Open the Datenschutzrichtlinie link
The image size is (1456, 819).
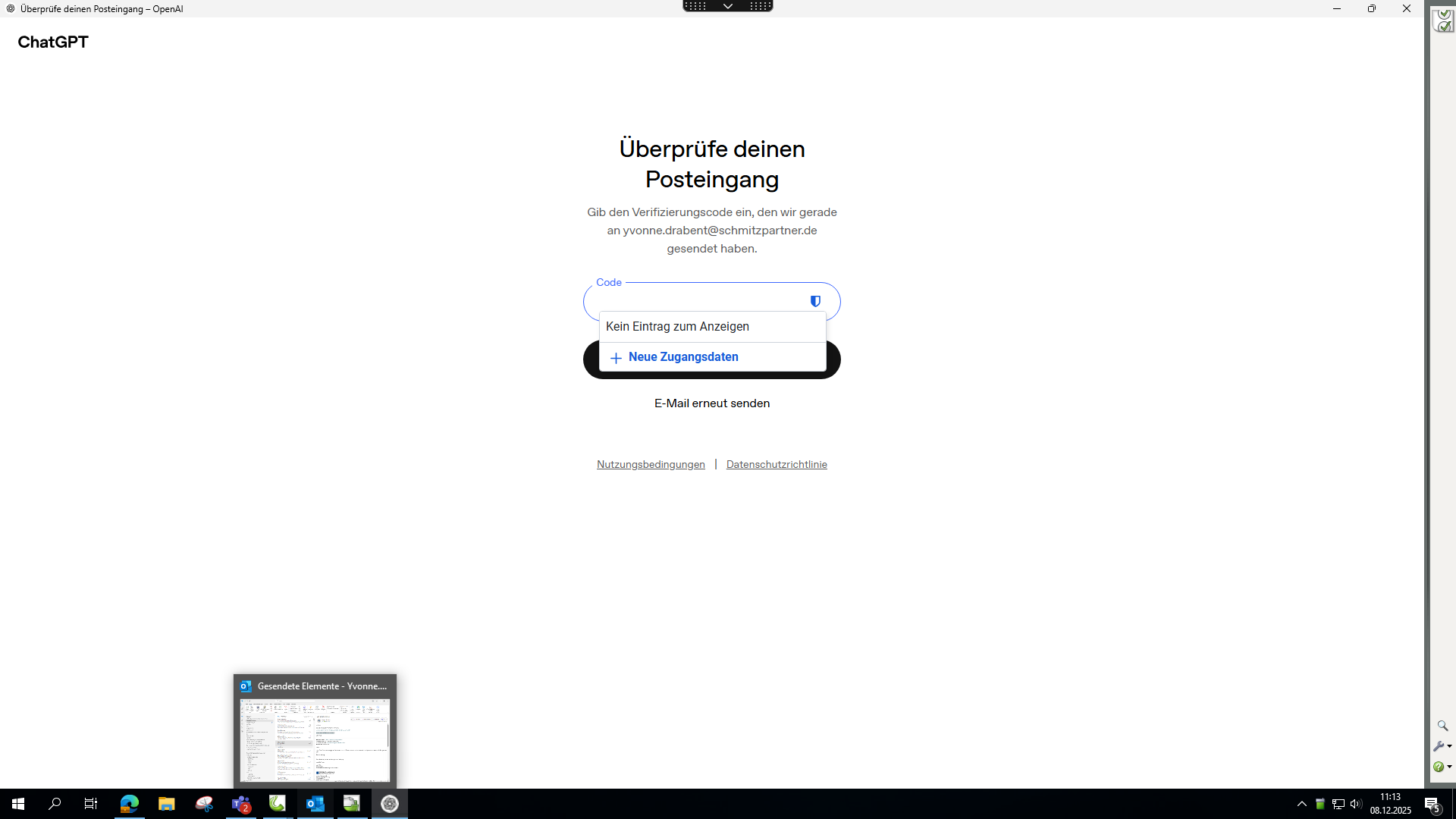[776, 465]
